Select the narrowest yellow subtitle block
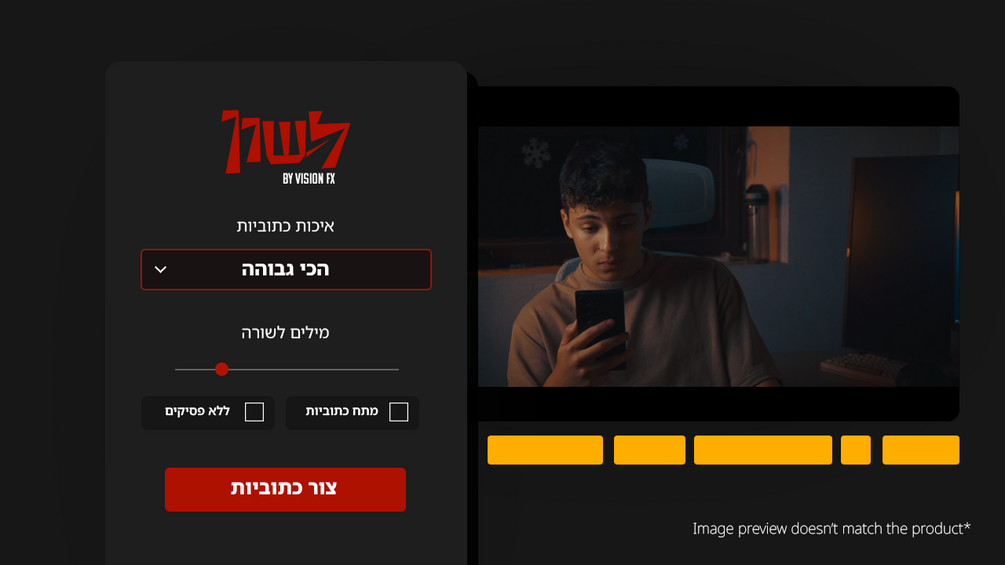The image size is (1005, 565). tap(855, 450)
